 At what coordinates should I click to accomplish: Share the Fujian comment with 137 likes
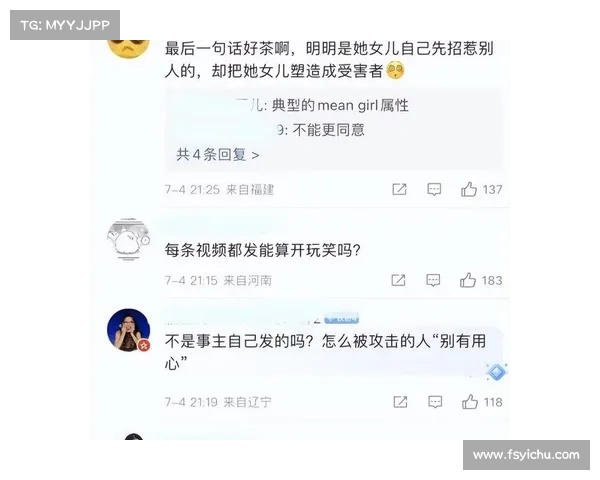[x=399, y=189]
